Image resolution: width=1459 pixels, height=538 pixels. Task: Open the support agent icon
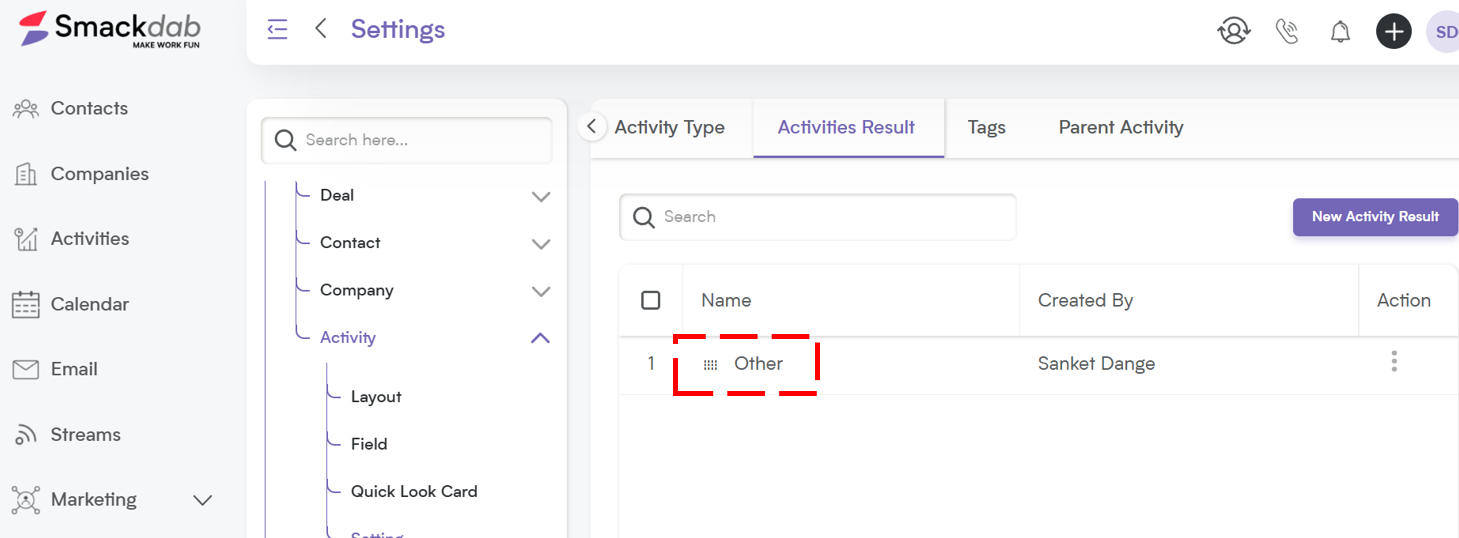(1234, 31)
